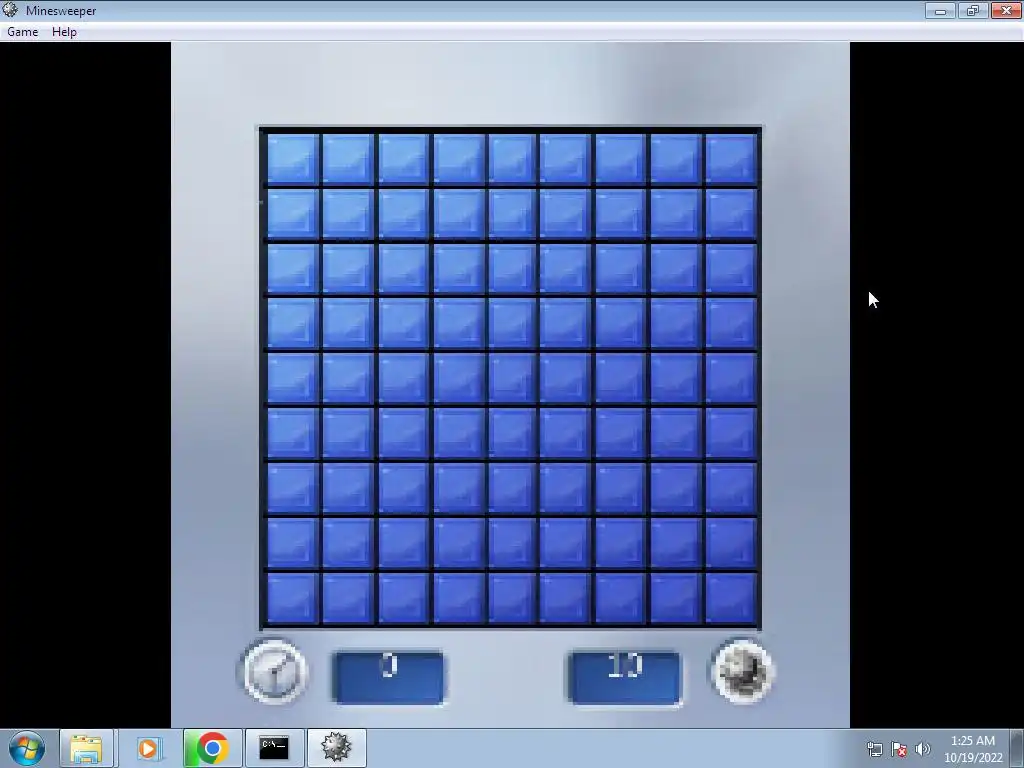Uncover tile in row 1, column 5

(x=511, y=159)
